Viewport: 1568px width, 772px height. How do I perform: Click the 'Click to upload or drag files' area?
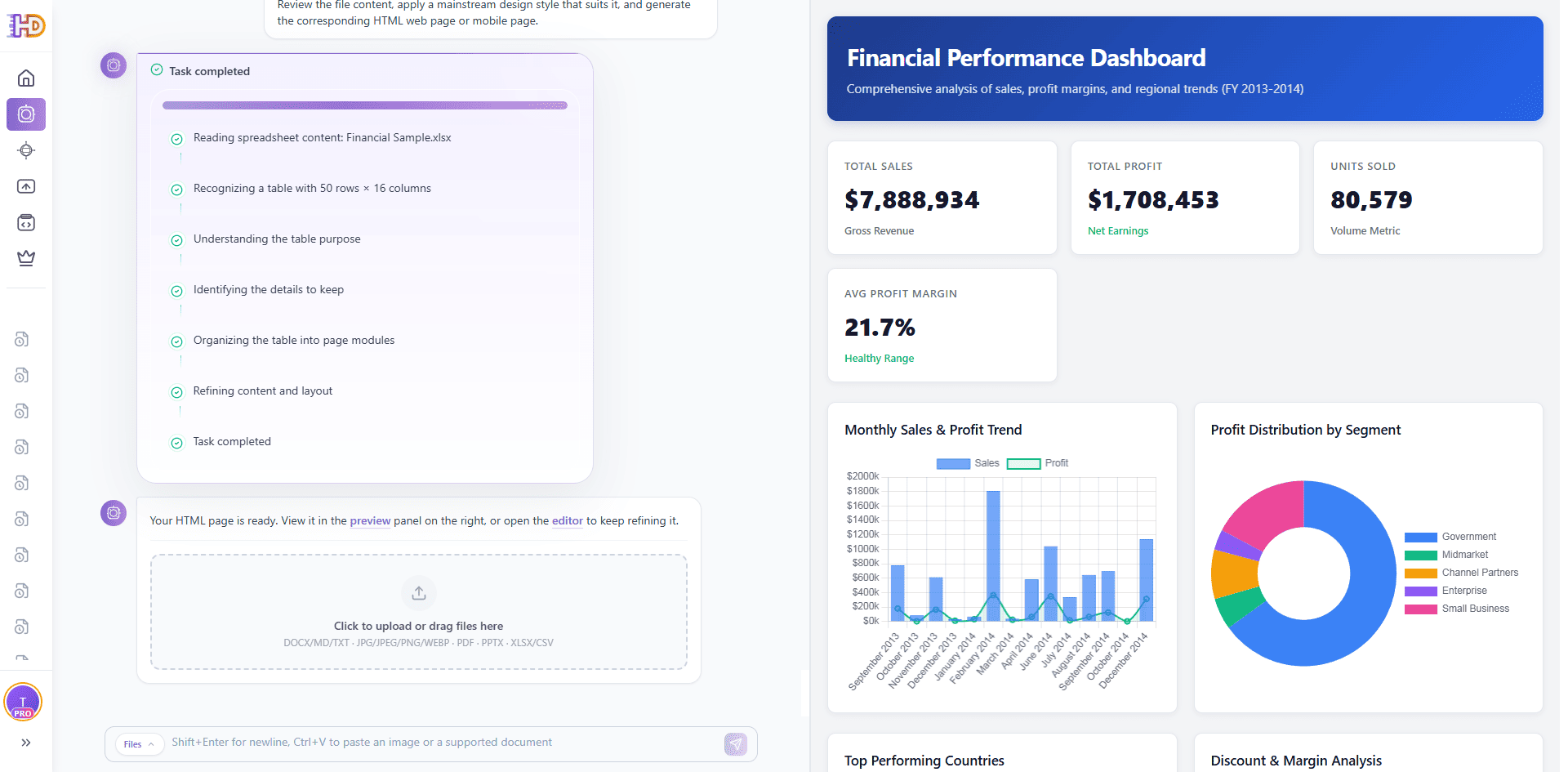419,612
